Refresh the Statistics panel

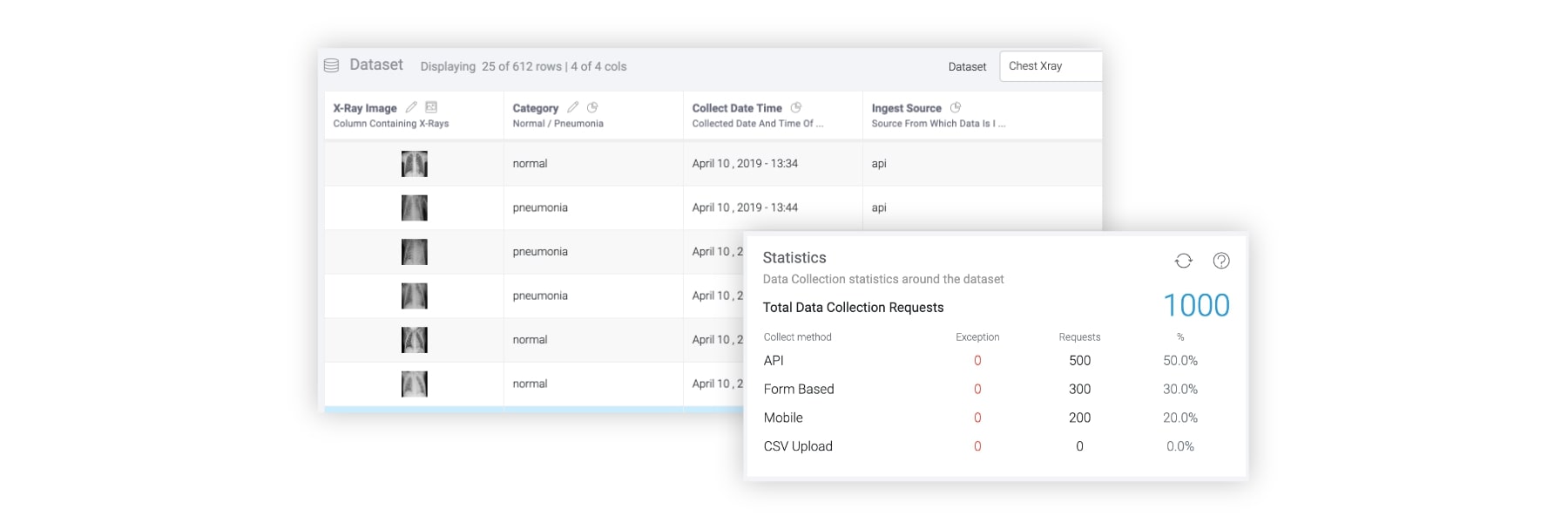pyautogui.click(x=1183, y=261)
